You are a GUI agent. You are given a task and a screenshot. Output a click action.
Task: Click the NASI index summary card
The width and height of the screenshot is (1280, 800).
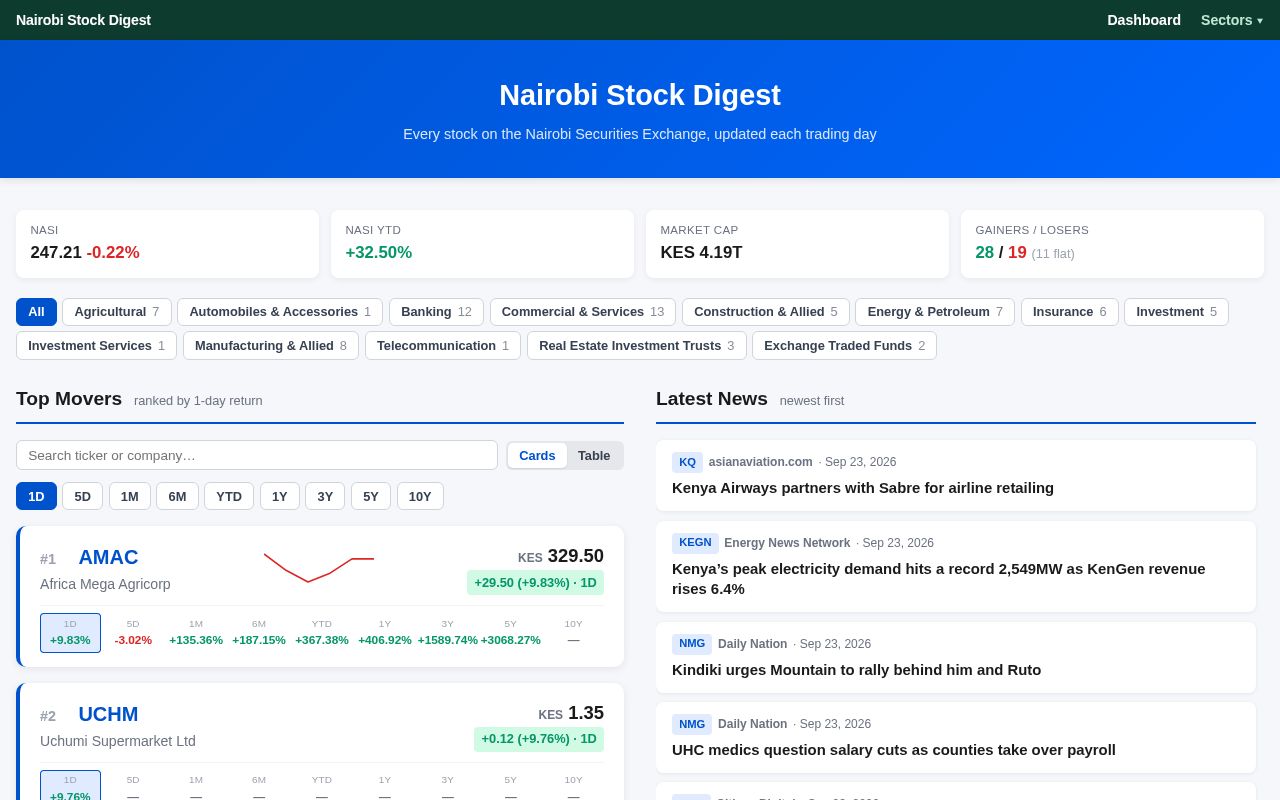point(167,244)
